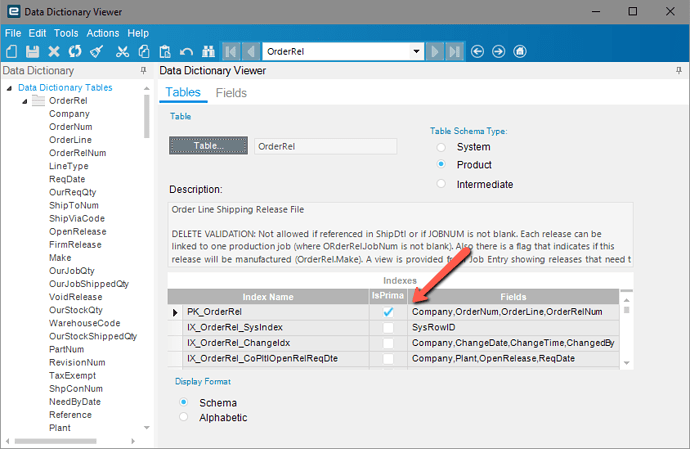Select row marker for PK_OrderRel index
690x449 pixels.
click(175, 312)
